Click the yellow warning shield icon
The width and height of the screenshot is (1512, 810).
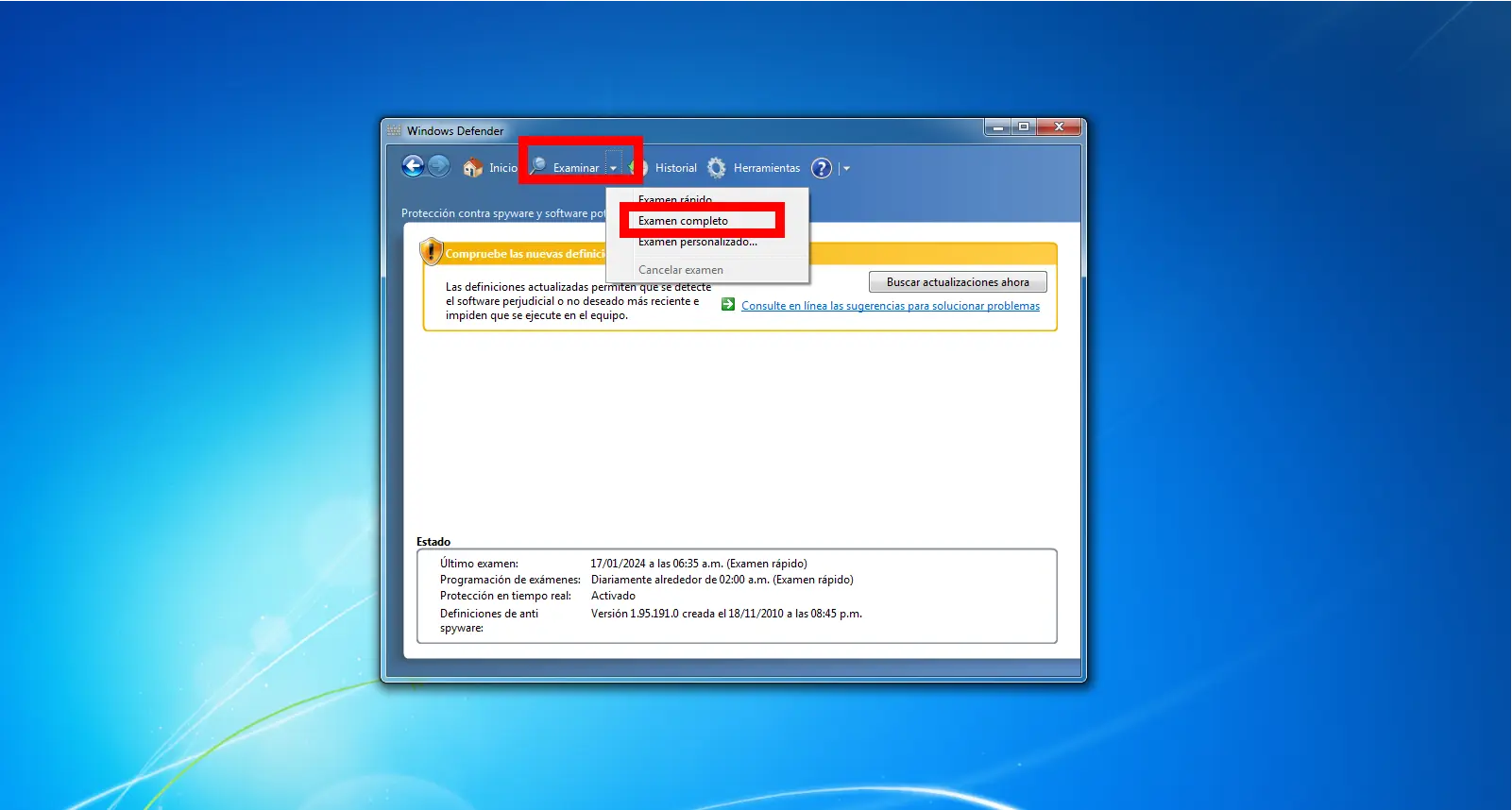pyautogui.click(x=432, y=252)
